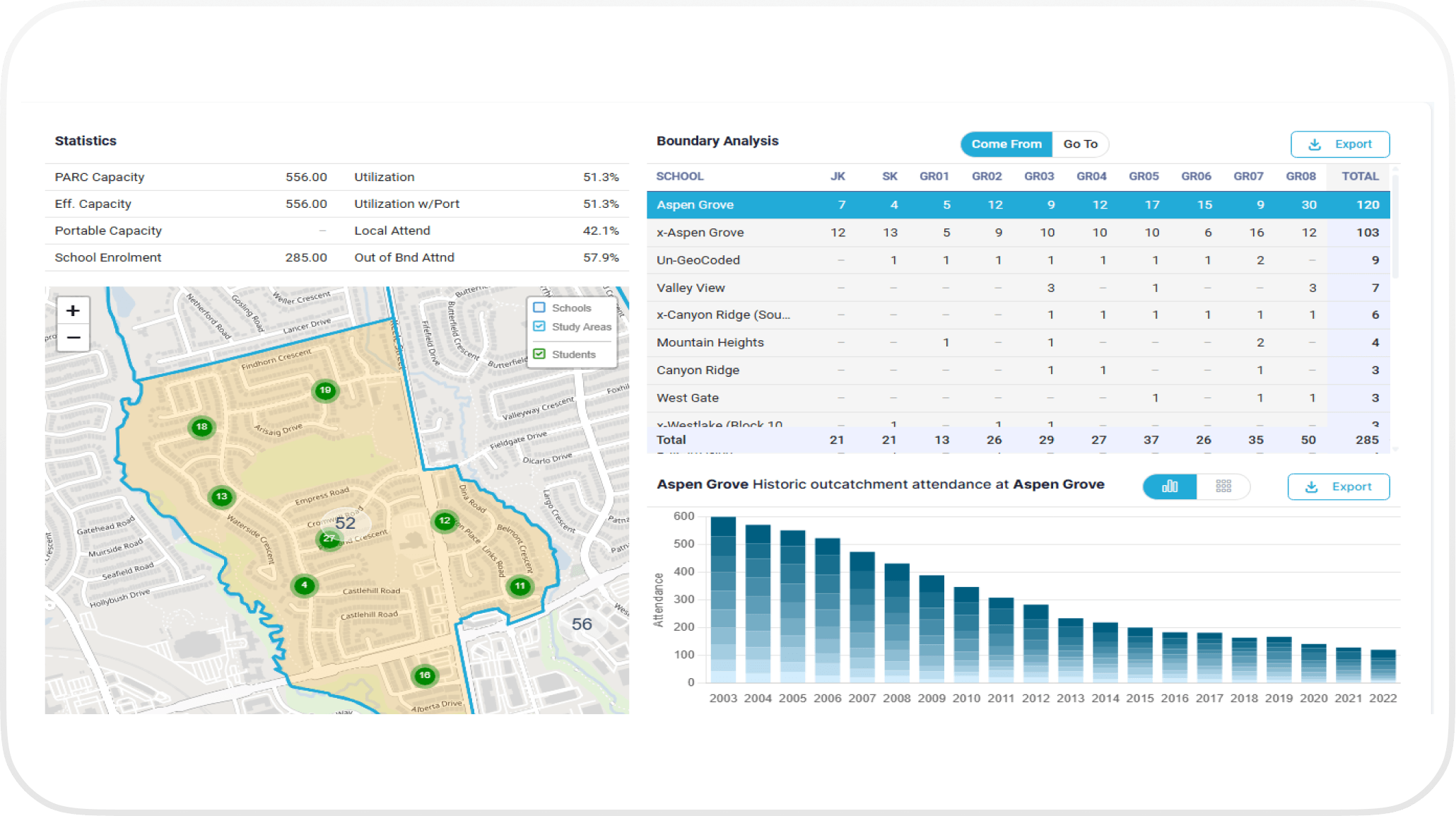Viewport: 1456px width, 816px height.
Task: Click the GR08 column header
Action: point(1301,176)
